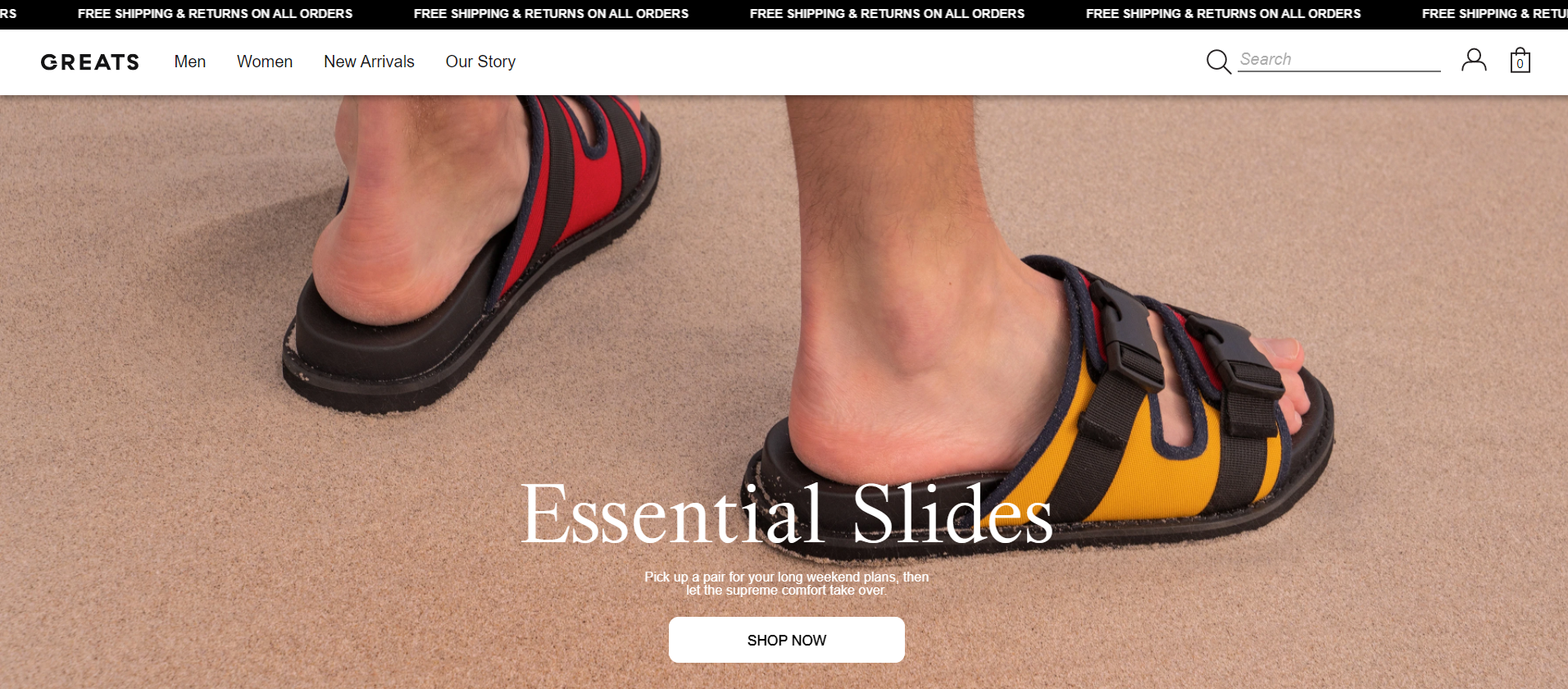Click the long weekend plans subtitle text

[787, 583]
